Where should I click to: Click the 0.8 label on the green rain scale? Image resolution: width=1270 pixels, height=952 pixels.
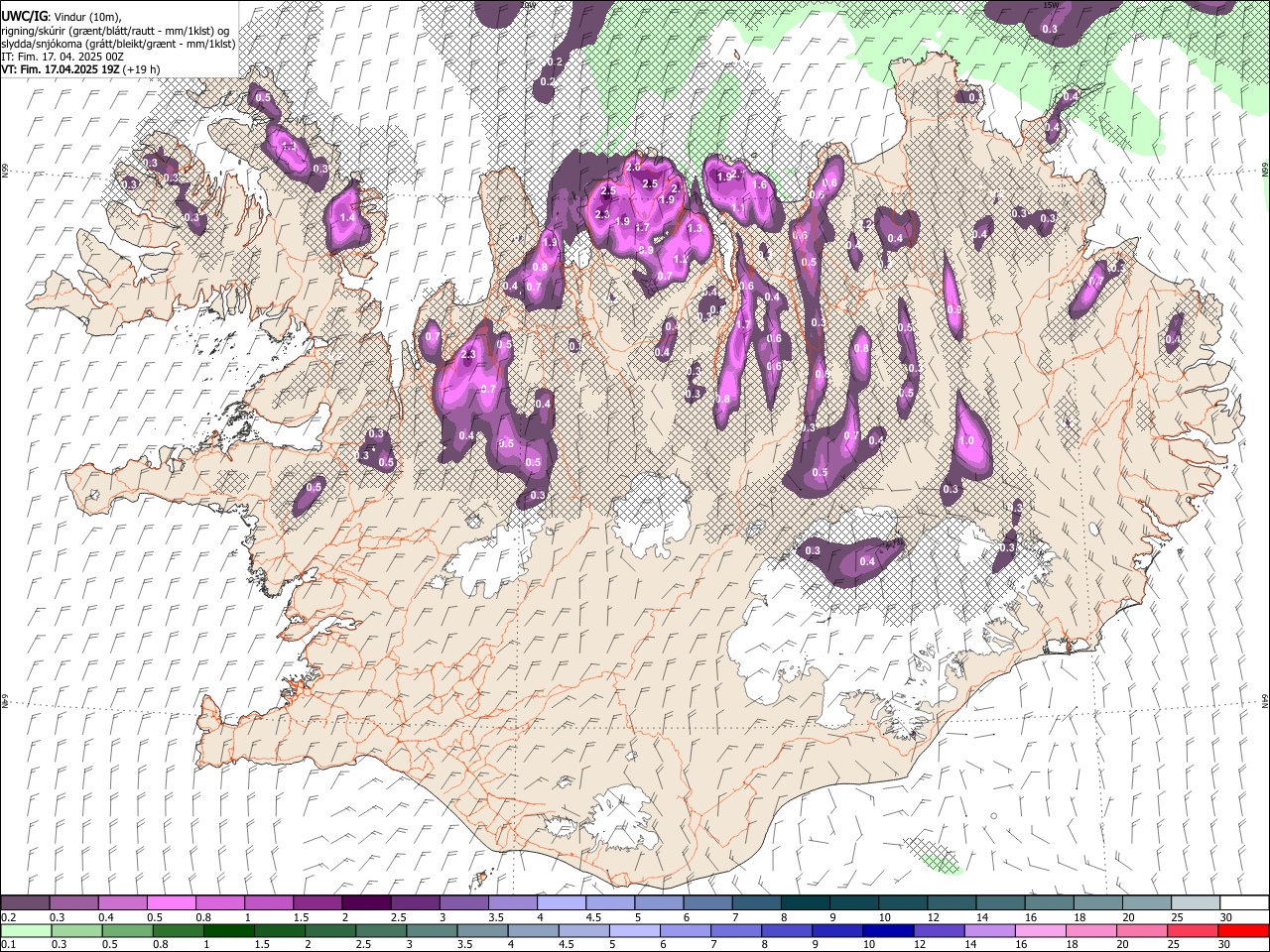[x=160, y=944]
